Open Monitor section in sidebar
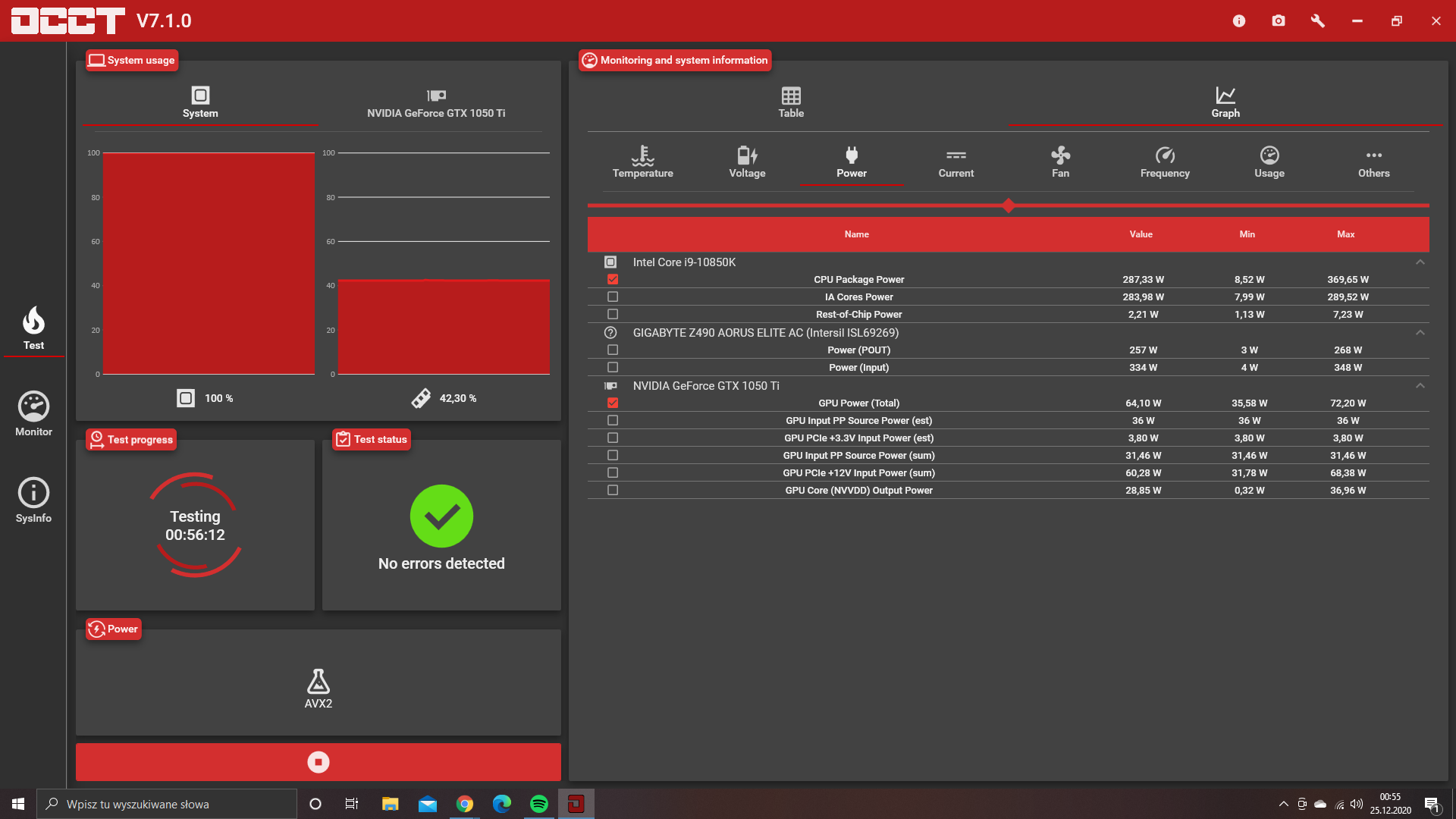The width and height of the screenshot is (1456, 819). [33, 414]
